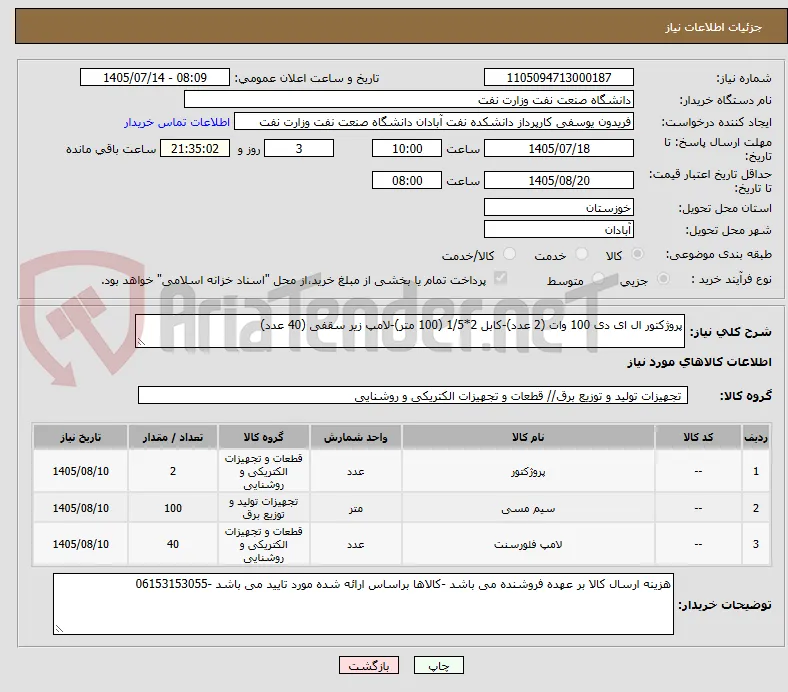Click the تاریخ نیاز column header

(x=80, y=437)
